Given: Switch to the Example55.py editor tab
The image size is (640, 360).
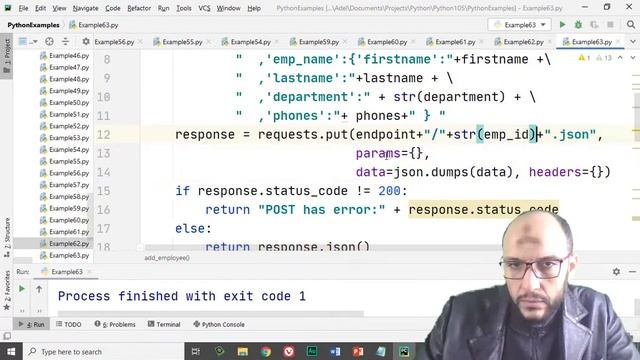Looking at the screenshot, I should [x=182, y=42].
